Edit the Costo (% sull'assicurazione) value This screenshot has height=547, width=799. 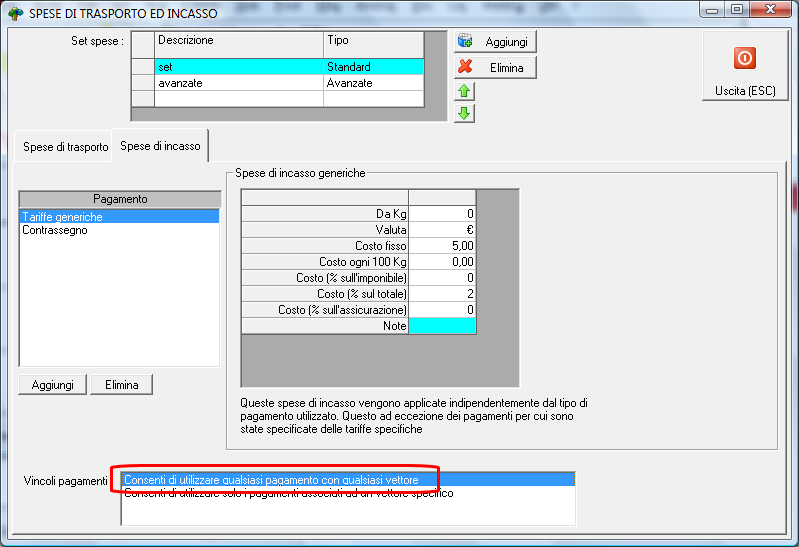[x=442, y=310]
